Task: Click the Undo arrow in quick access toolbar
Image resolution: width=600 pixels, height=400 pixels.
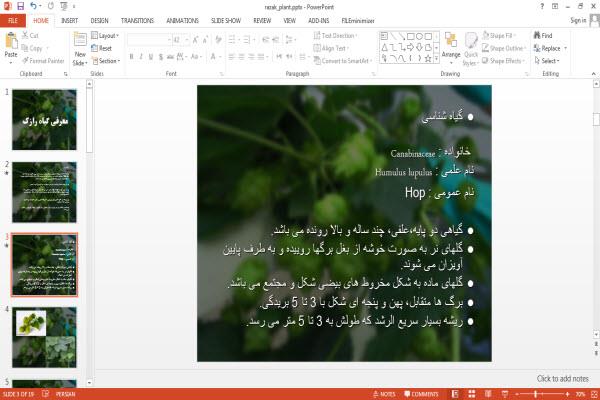Action: 34,6
